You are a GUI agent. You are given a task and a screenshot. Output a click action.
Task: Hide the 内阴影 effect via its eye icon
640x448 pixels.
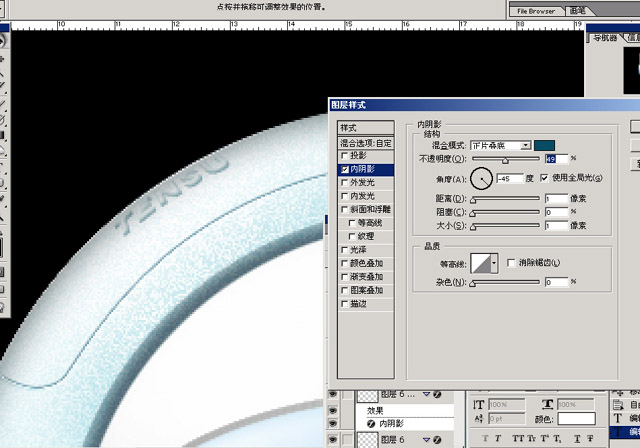(x=333, y=424)
